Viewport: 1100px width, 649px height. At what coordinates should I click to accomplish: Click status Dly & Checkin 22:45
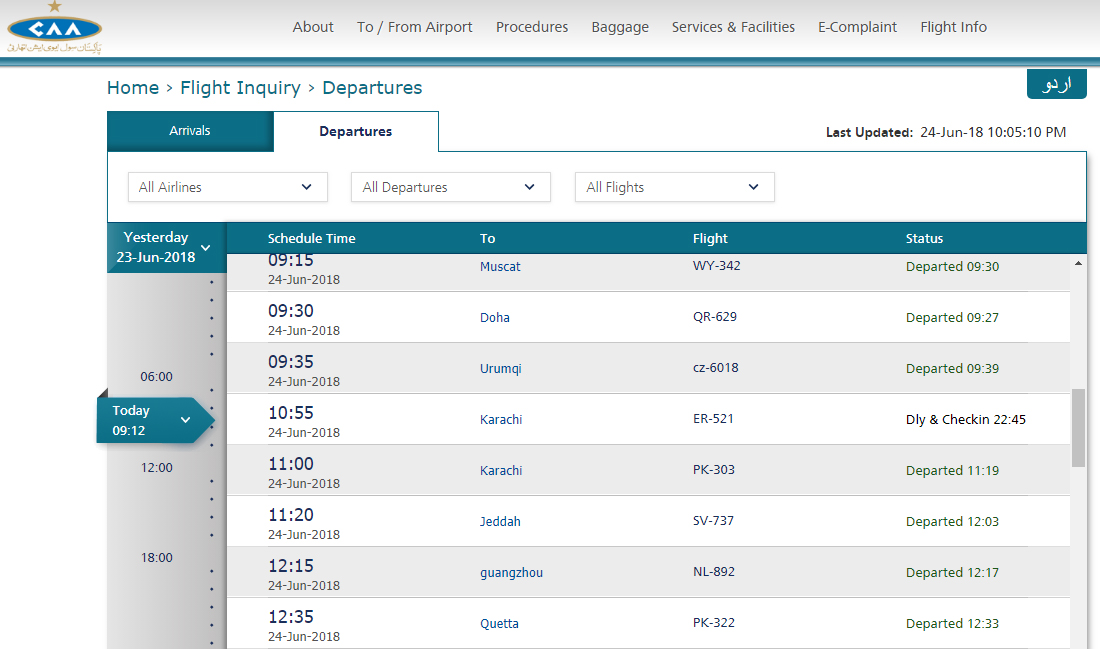965,420
